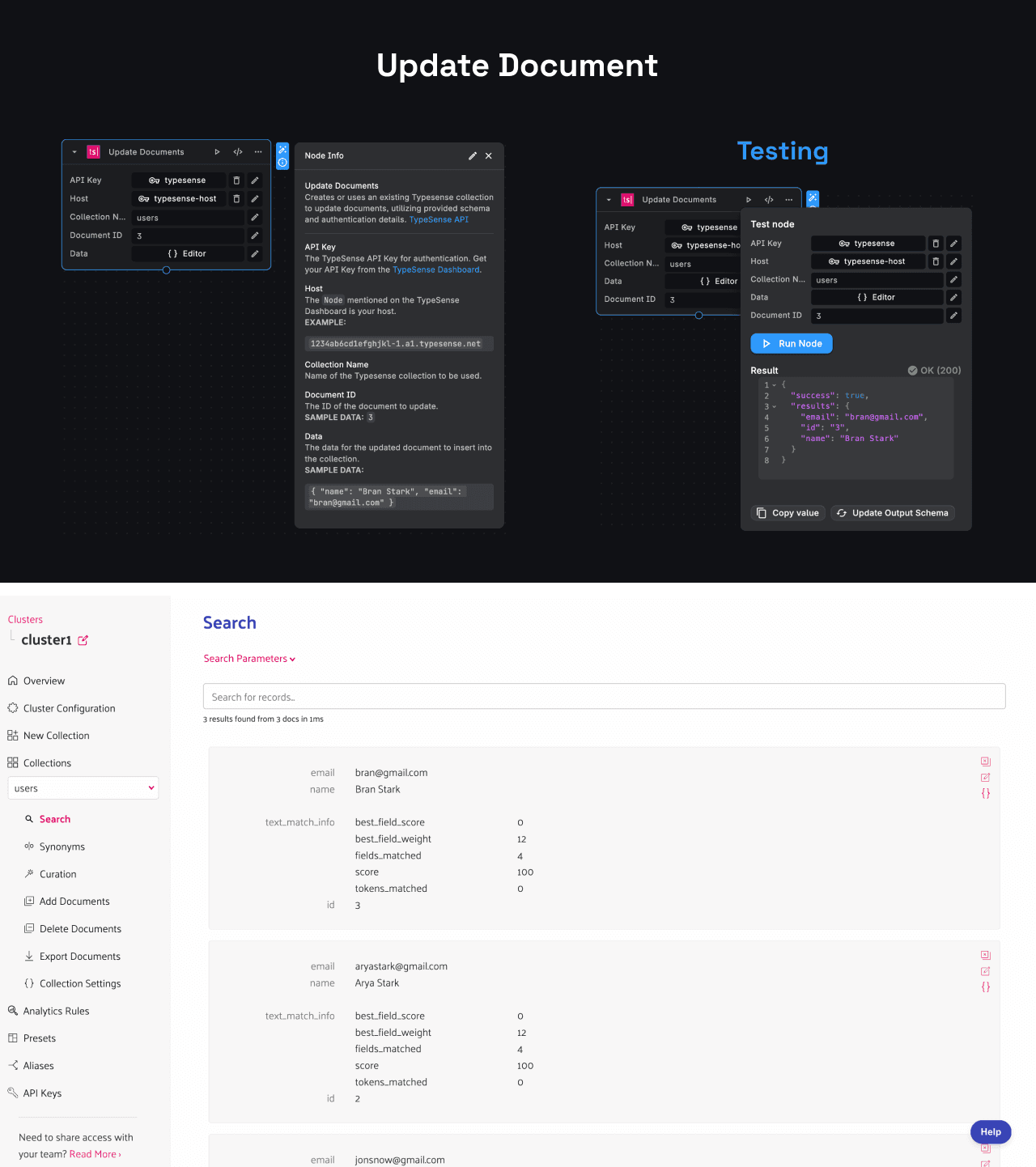
Task: Edit Data field in left node
Action: 255,254
